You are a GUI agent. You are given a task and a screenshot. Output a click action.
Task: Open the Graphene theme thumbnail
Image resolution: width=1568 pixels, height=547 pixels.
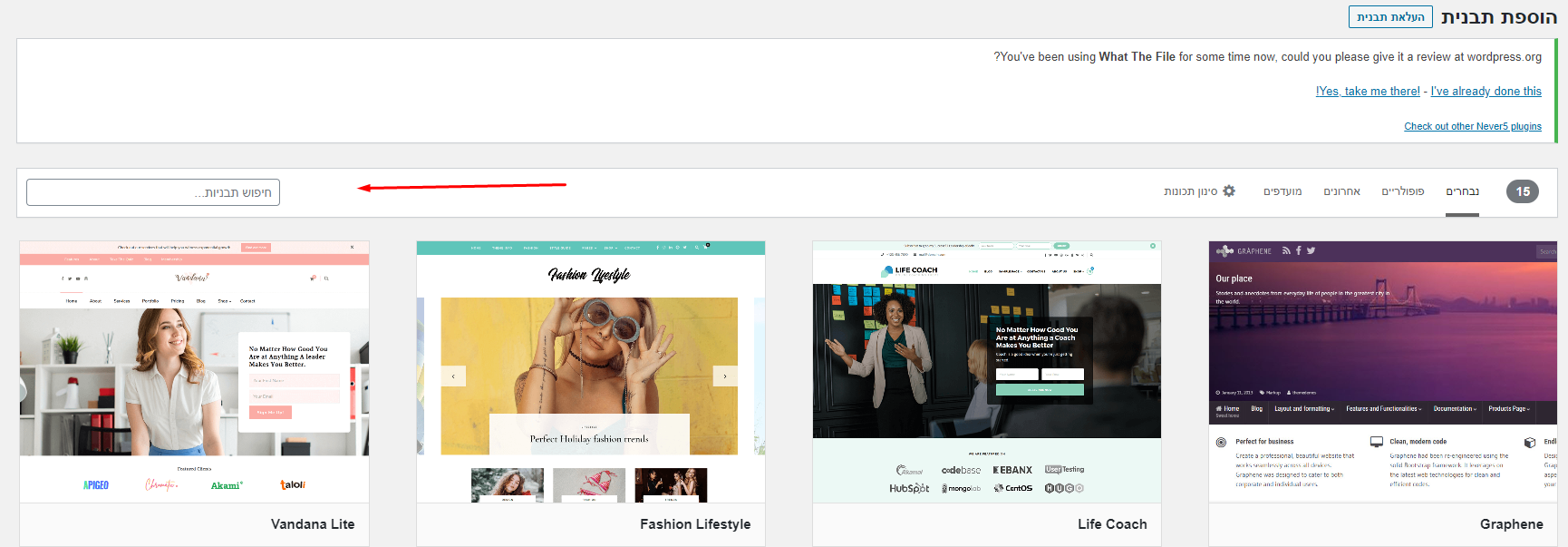[1383, 372]
